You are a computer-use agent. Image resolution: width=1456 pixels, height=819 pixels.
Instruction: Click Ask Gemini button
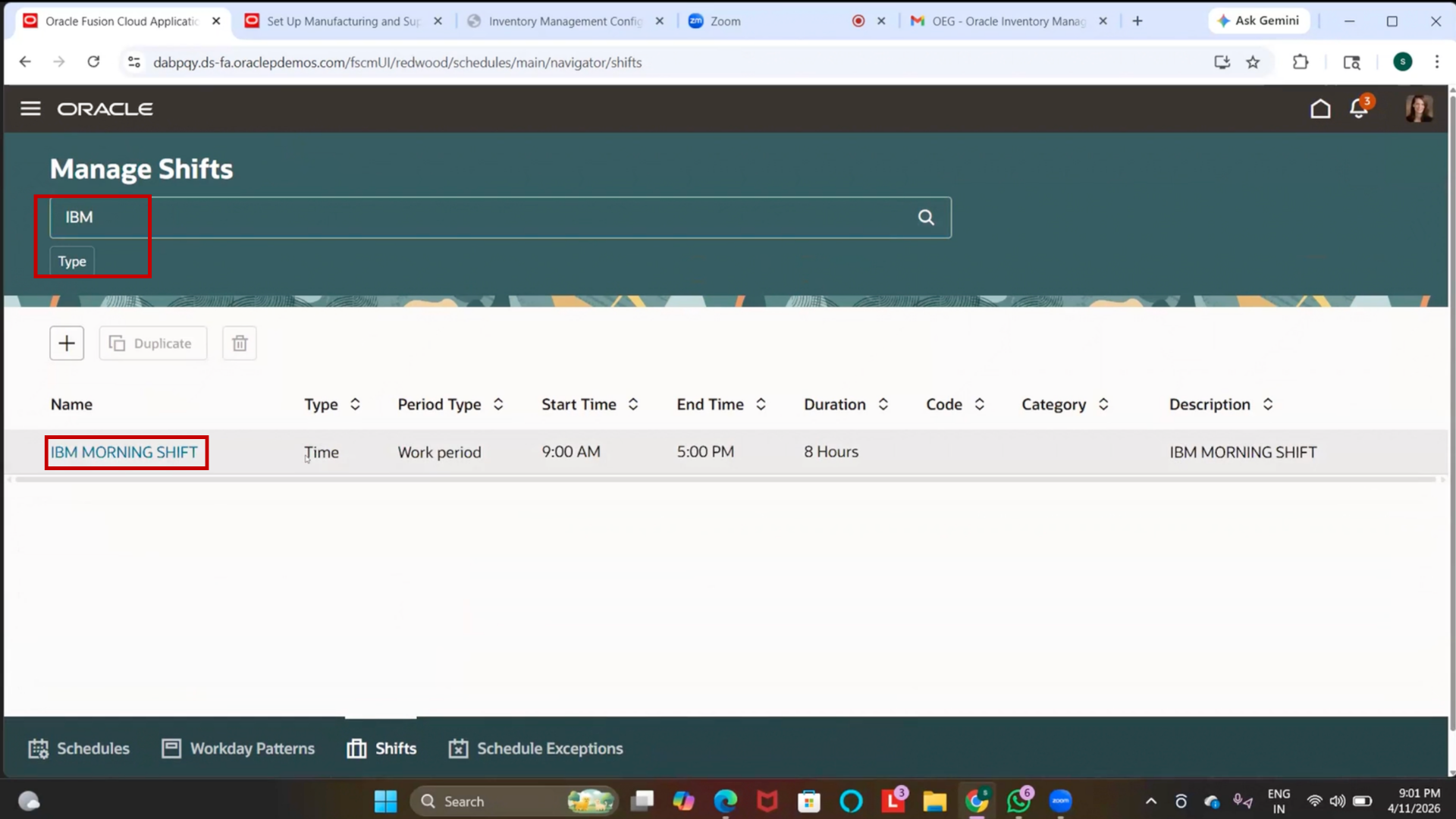(x=1258, y=21)
